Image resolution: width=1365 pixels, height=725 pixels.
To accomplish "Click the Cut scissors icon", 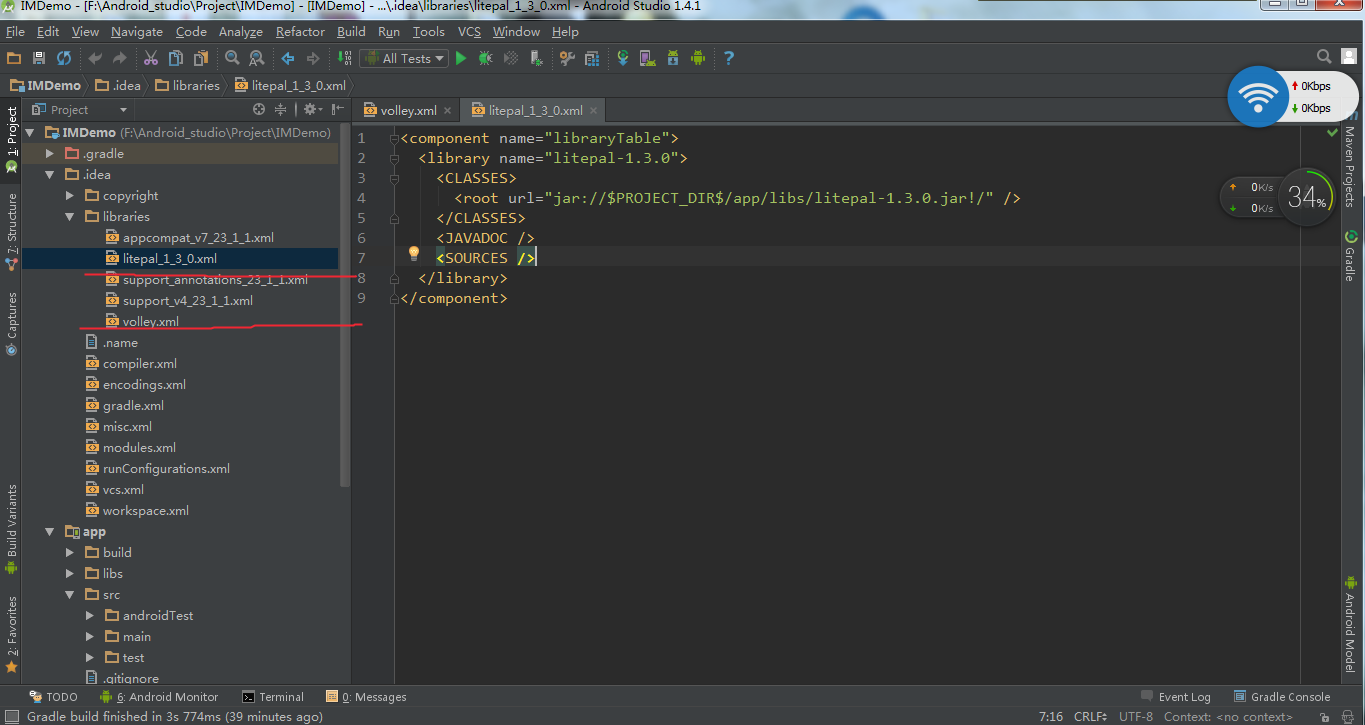I will 151,58.
